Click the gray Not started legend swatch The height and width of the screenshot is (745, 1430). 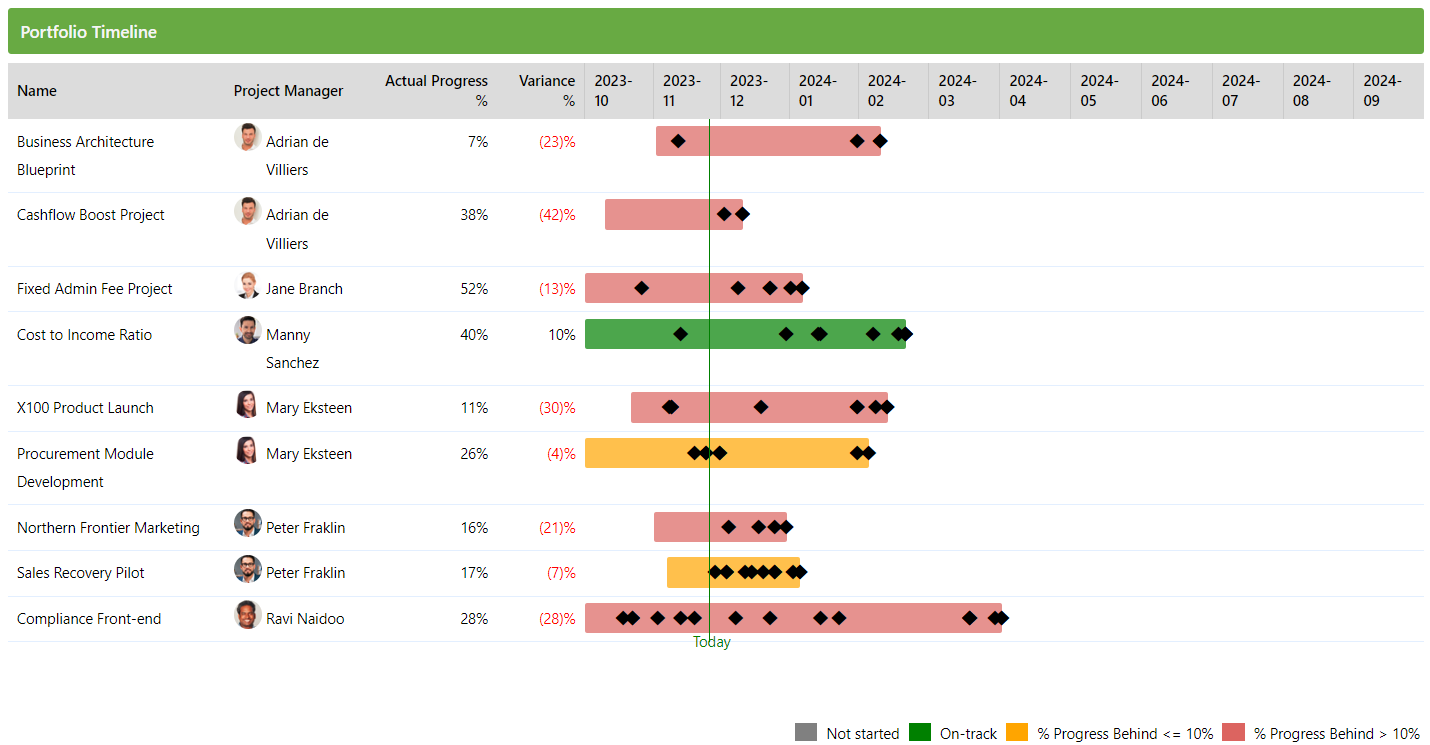pos(806,733)
